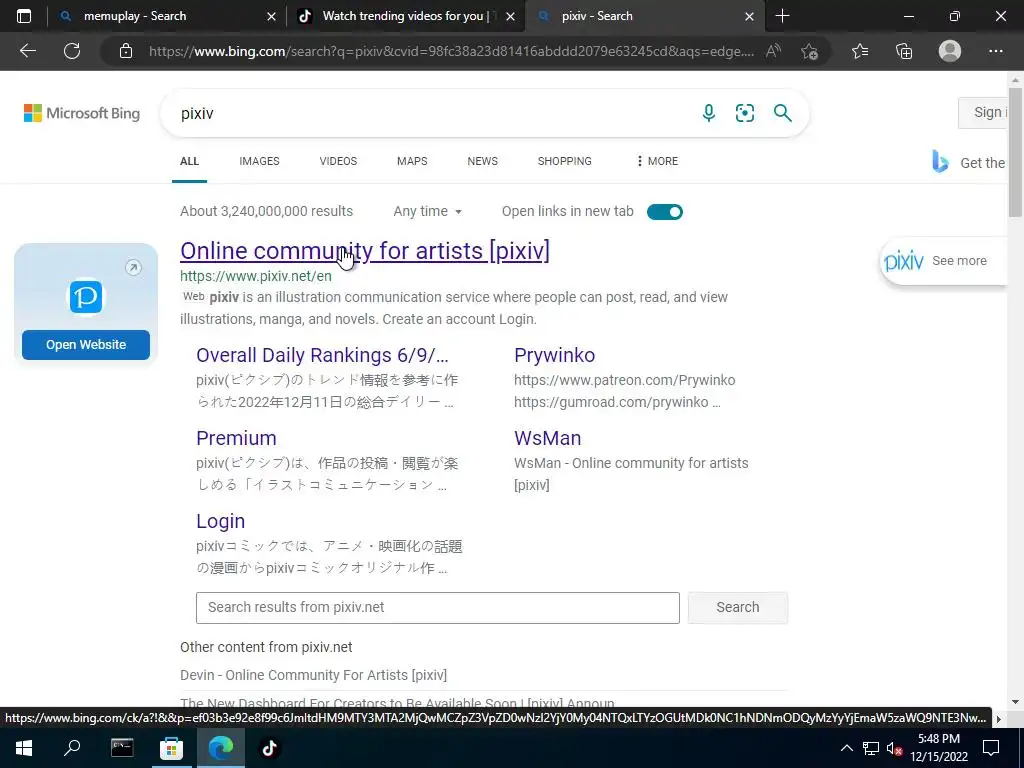
Task: Open the notification center icon
Action: 991,748
